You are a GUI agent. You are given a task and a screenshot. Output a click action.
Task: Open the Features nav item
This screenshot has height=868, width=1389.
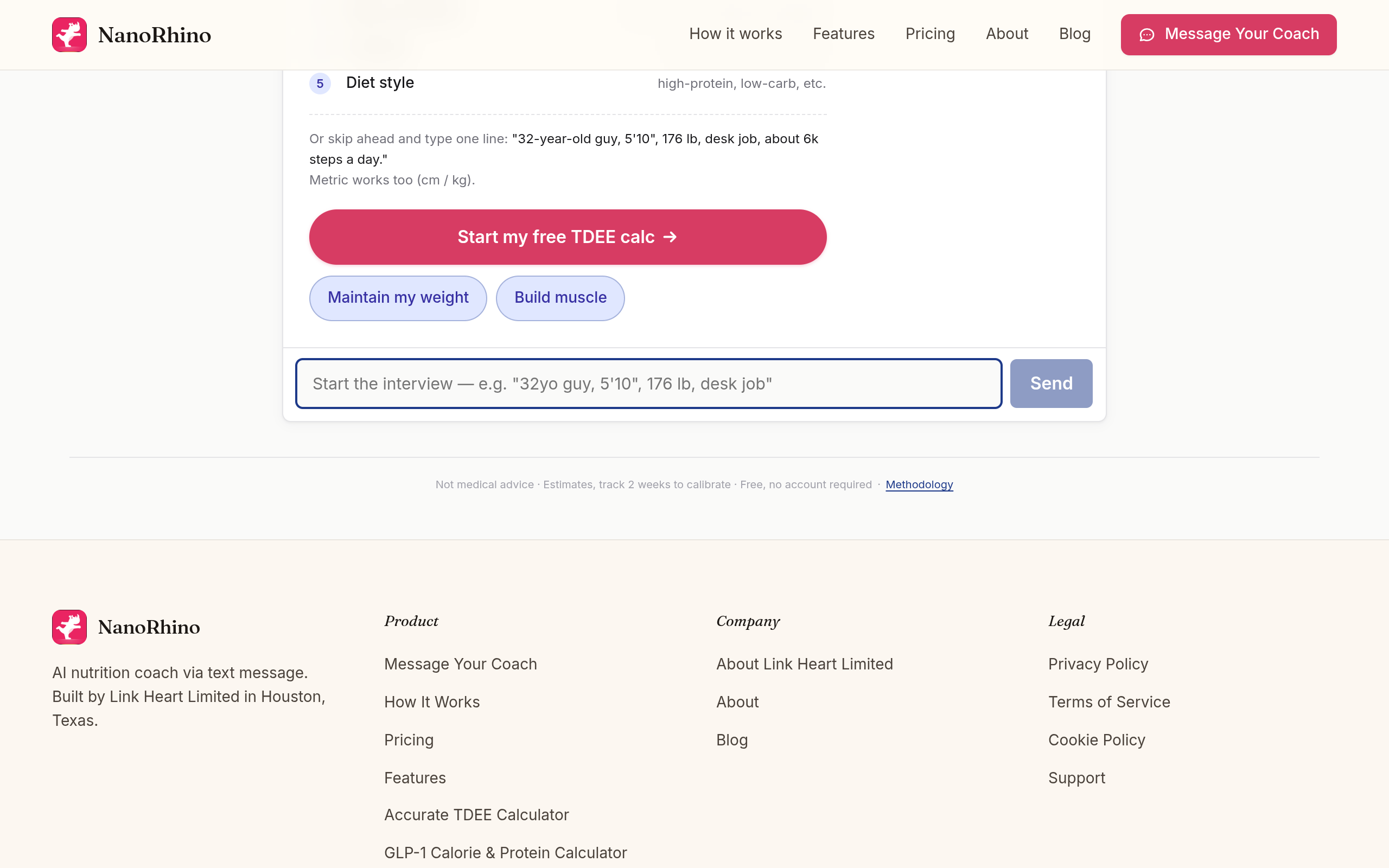pos(843,34)
